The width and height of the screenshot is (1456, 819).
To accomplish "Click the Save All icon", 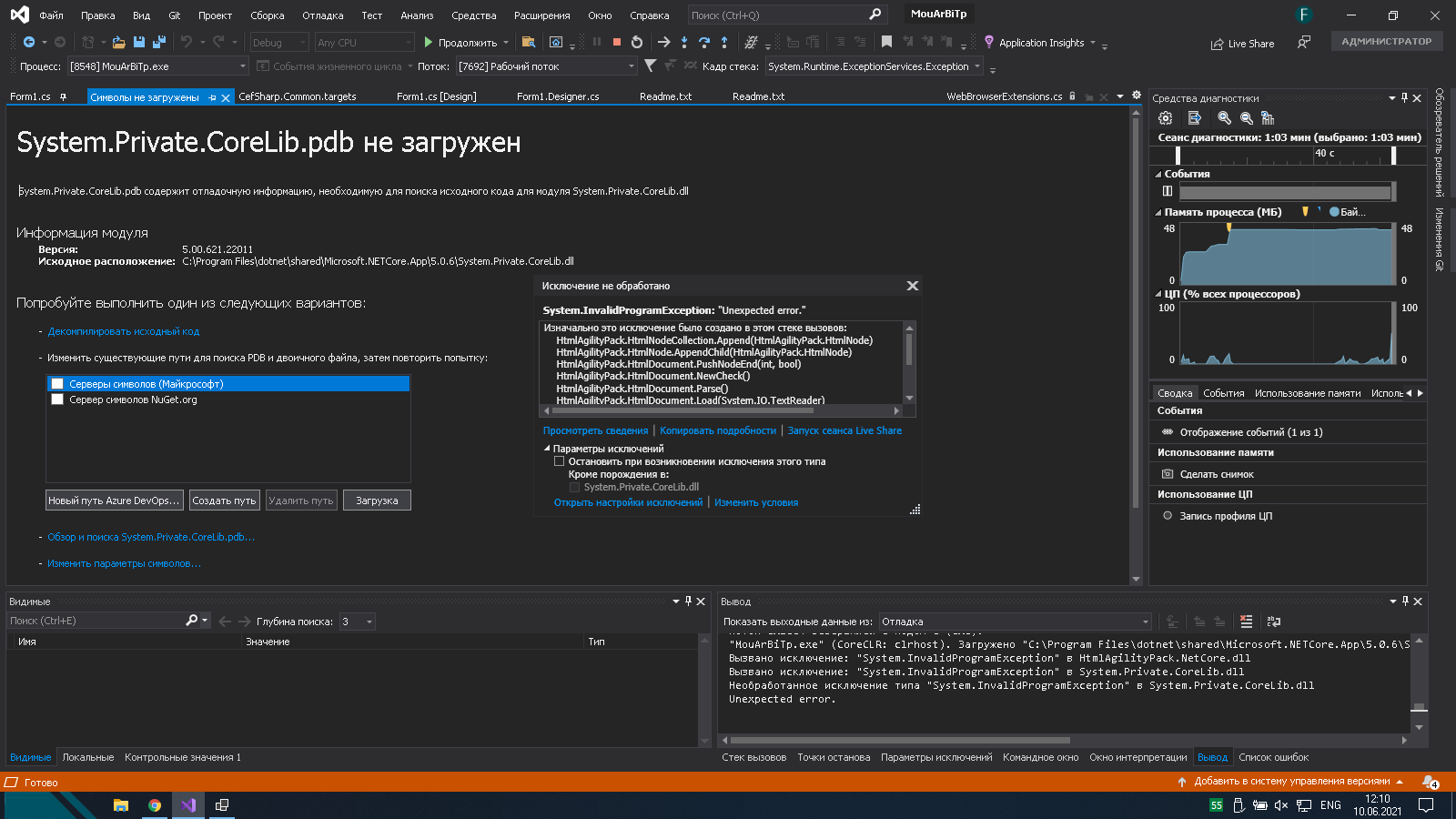I will (x=159, y=42).
